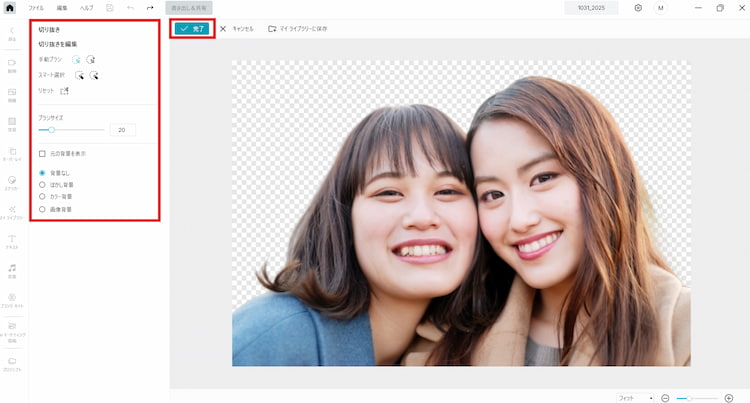Open the video panel in the sidebar

(12, 66)
